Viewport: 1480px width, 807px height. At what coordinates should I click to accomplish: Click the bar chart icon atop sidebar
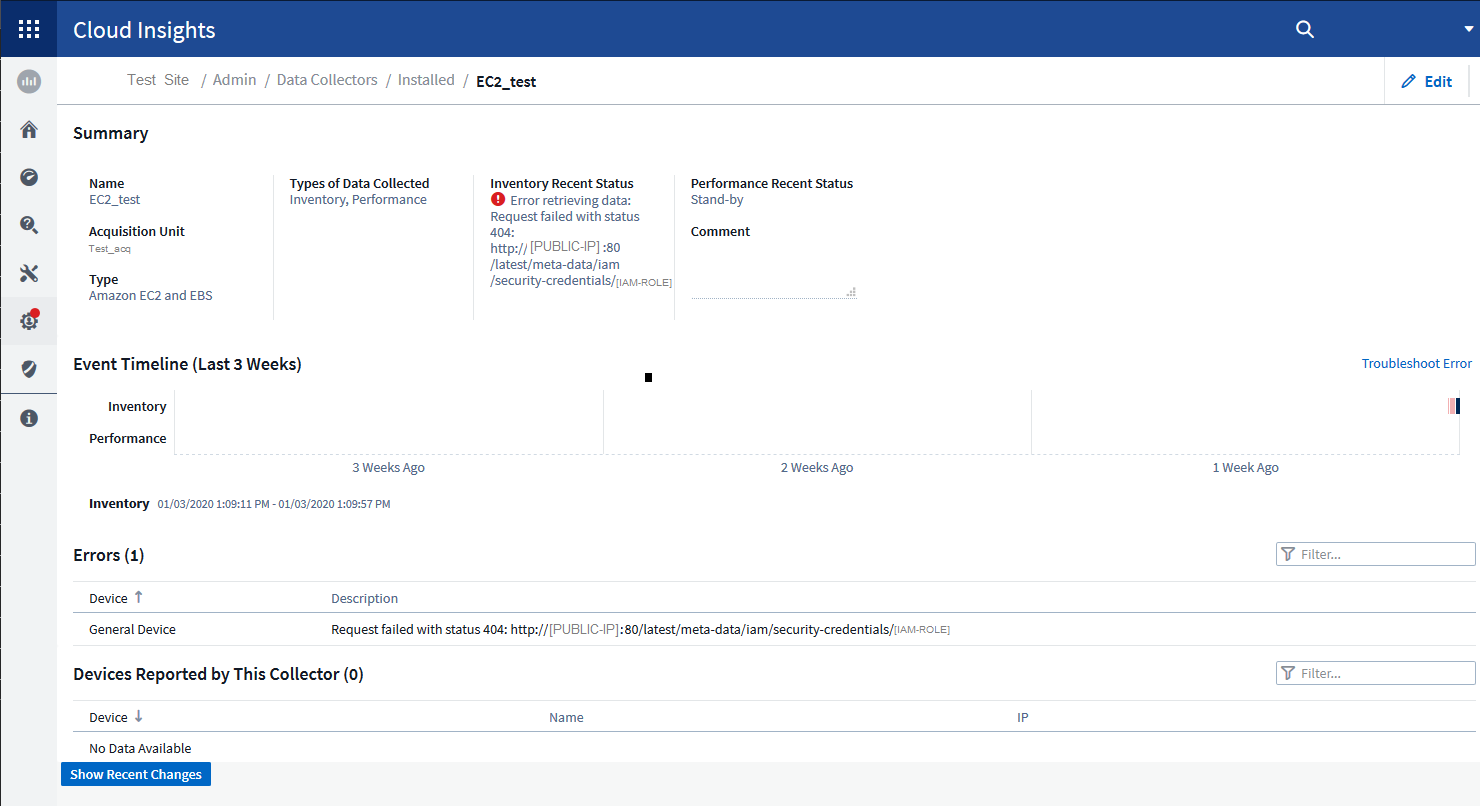(x=29, y=81)
